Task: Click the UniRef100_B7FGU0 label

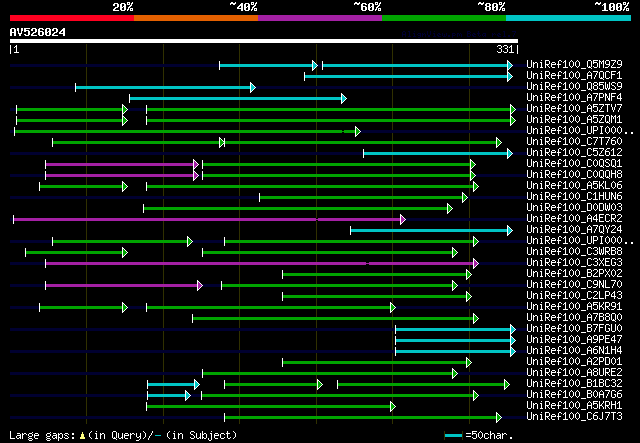Action: (x=574, y=329)
